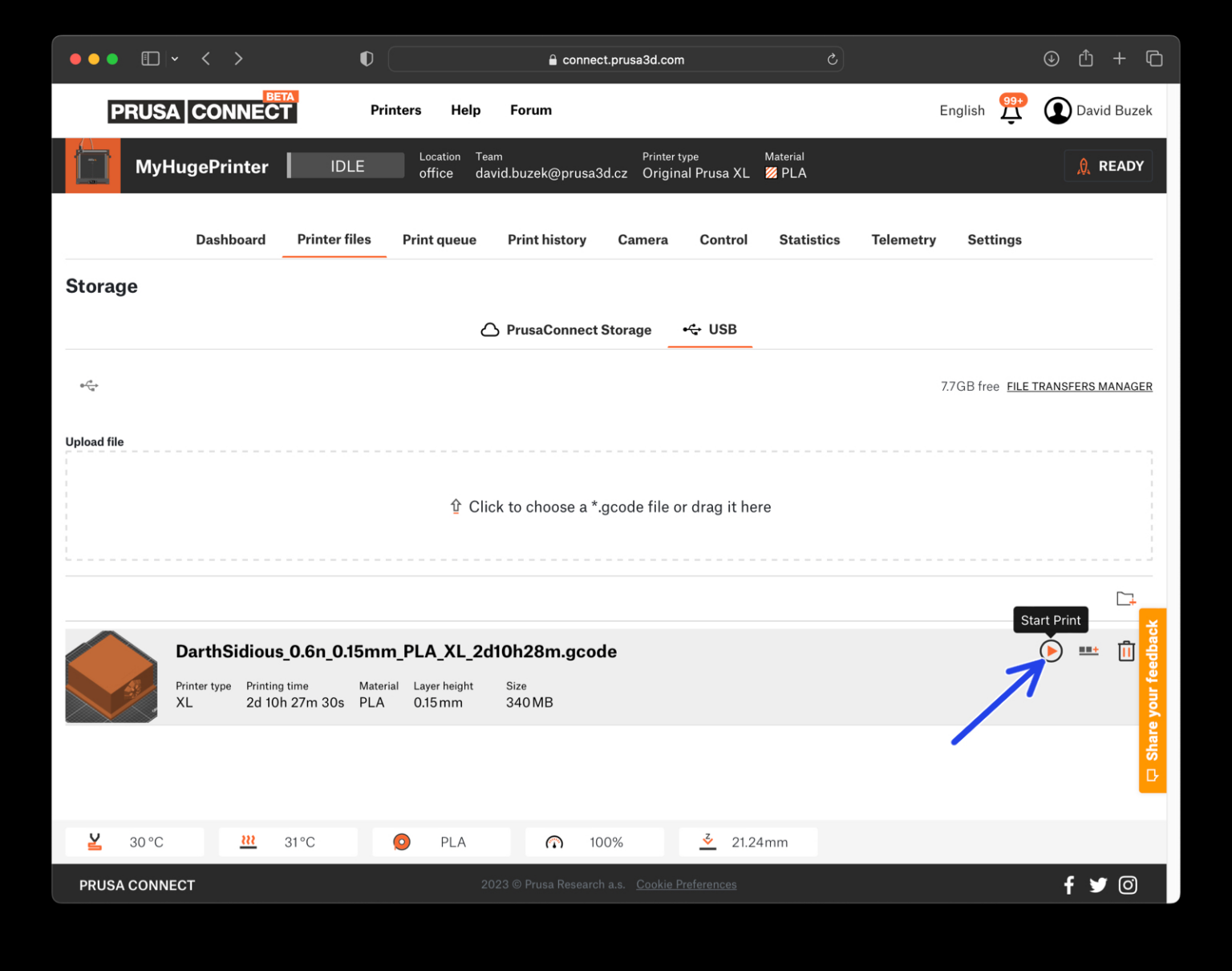The height and width of the screenshot is (971, 1232).
Task: Start printing the DarthSidious gcode file
Action: click(1051, 651)
